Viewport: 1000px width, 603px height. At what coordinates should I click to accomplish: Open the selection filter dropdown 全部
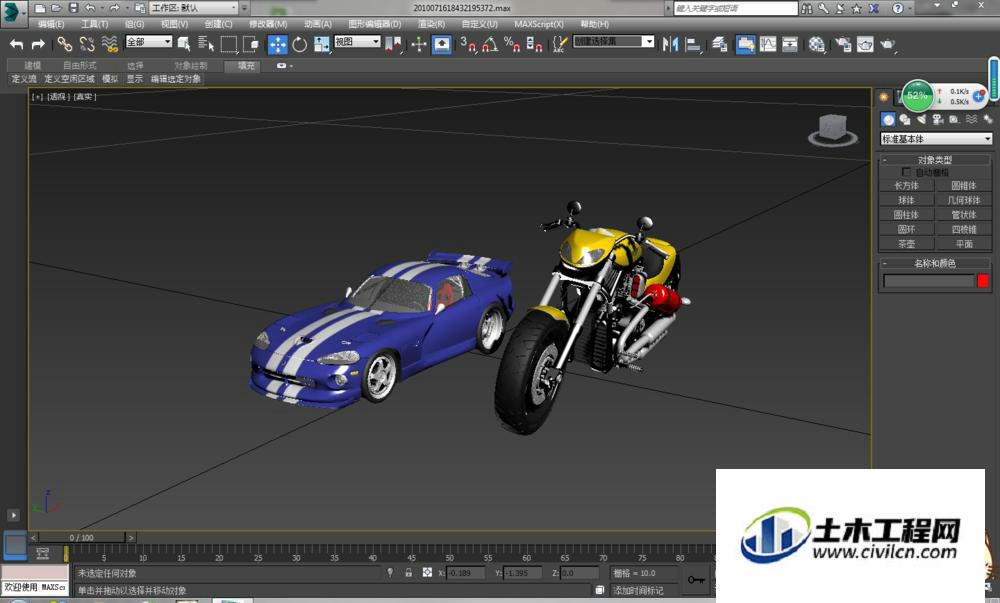pos(149,41)
